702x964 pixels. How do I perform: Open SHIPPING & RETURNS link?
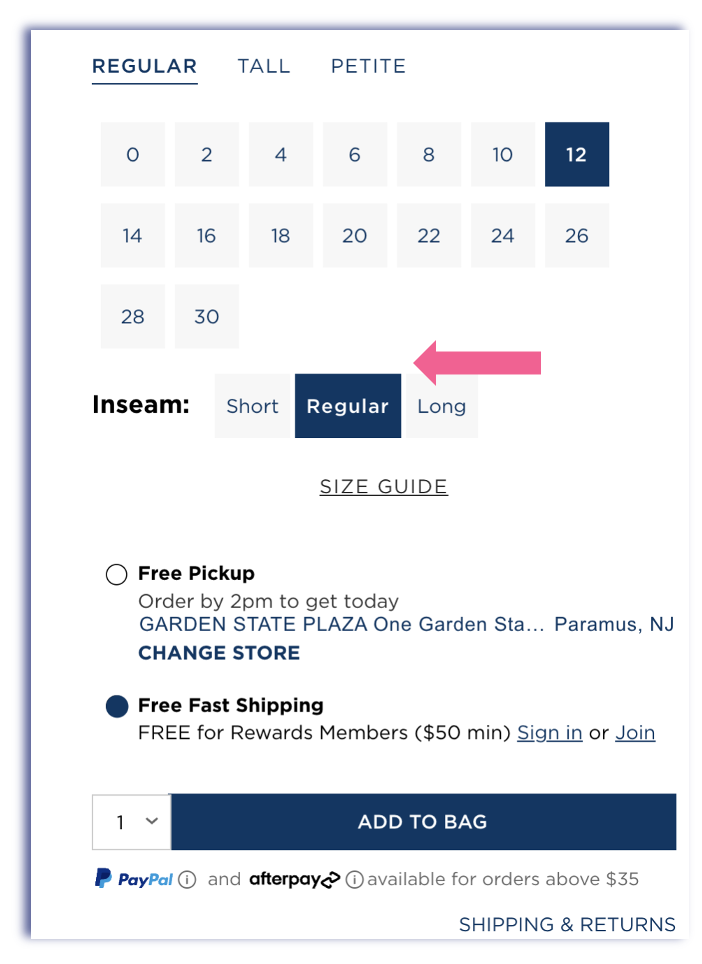(x=567, y=924)
